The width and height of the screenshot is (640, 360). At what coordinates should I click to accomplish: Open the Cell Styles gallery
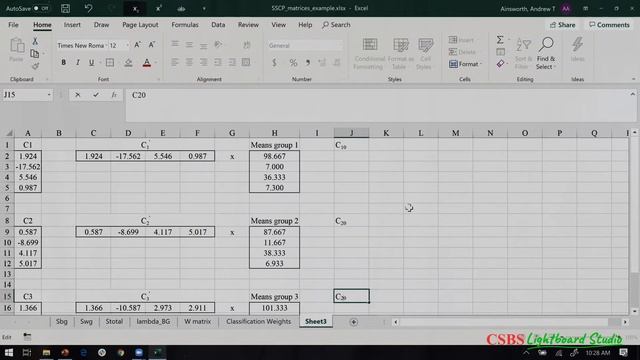(424, 53)
